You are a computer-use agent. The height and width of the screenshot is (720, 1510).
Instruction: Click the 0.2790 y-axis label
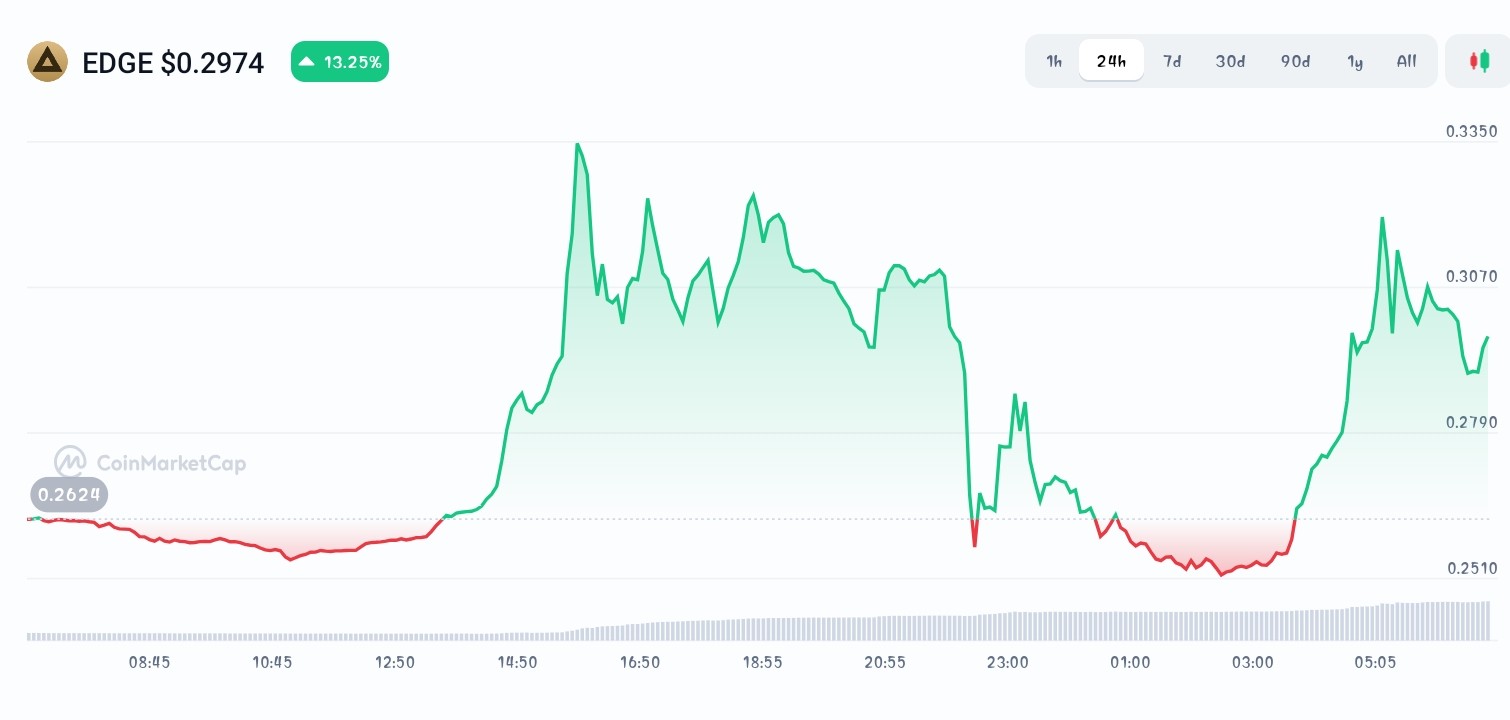coord(1472,423)
